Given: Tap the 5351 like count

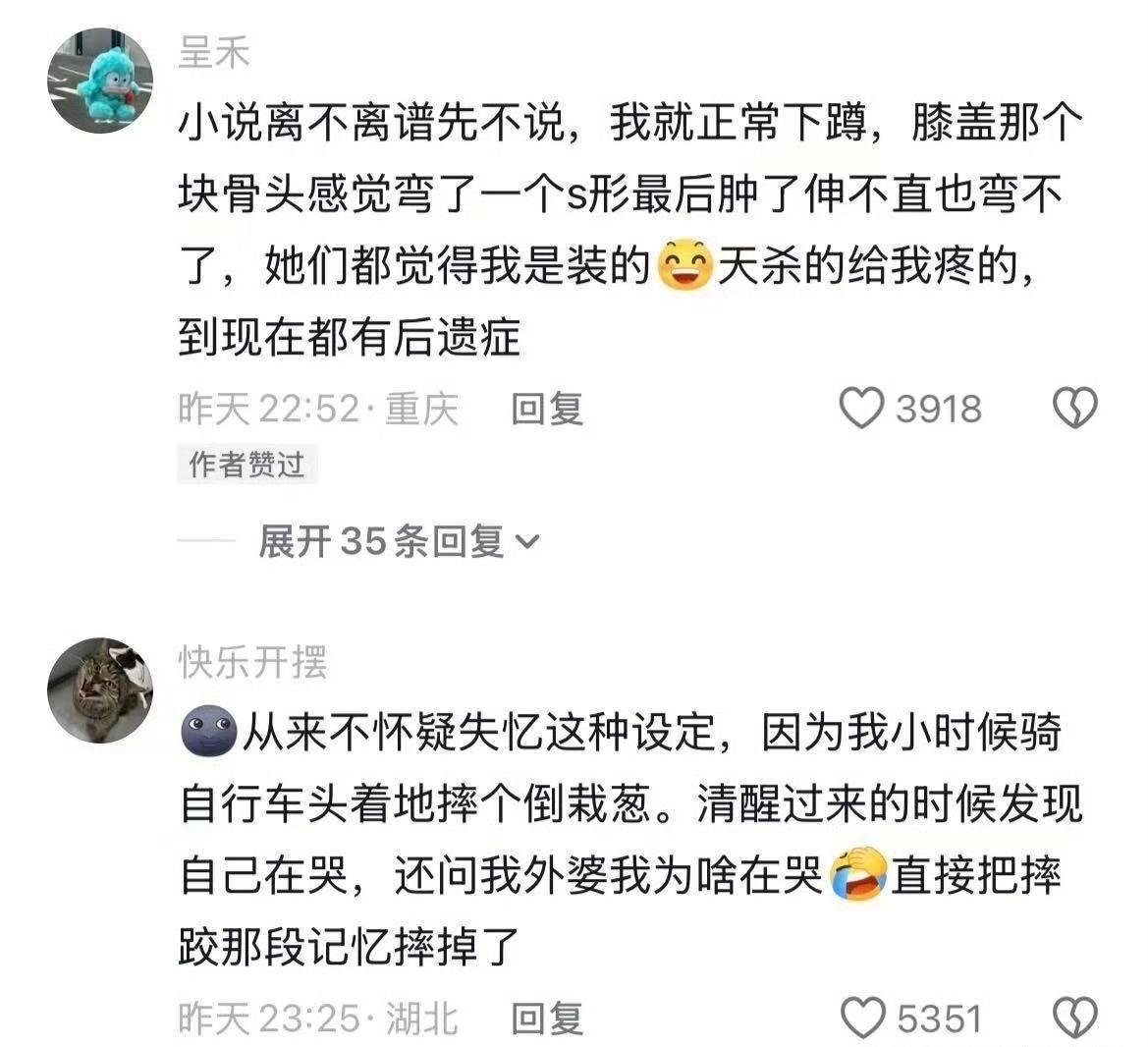Looking at the screenshot, I should [x=940, y=1019].
